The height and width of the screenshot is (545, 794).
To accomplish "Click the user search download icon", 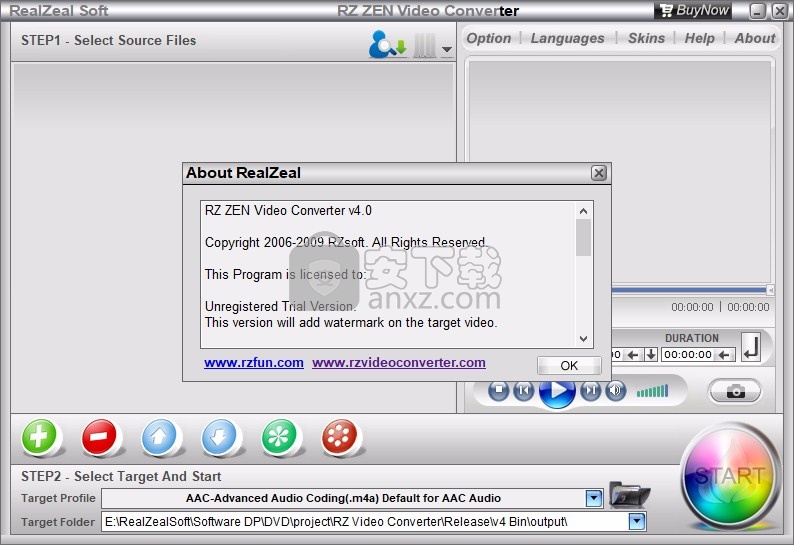I will (x=387, y=45).
